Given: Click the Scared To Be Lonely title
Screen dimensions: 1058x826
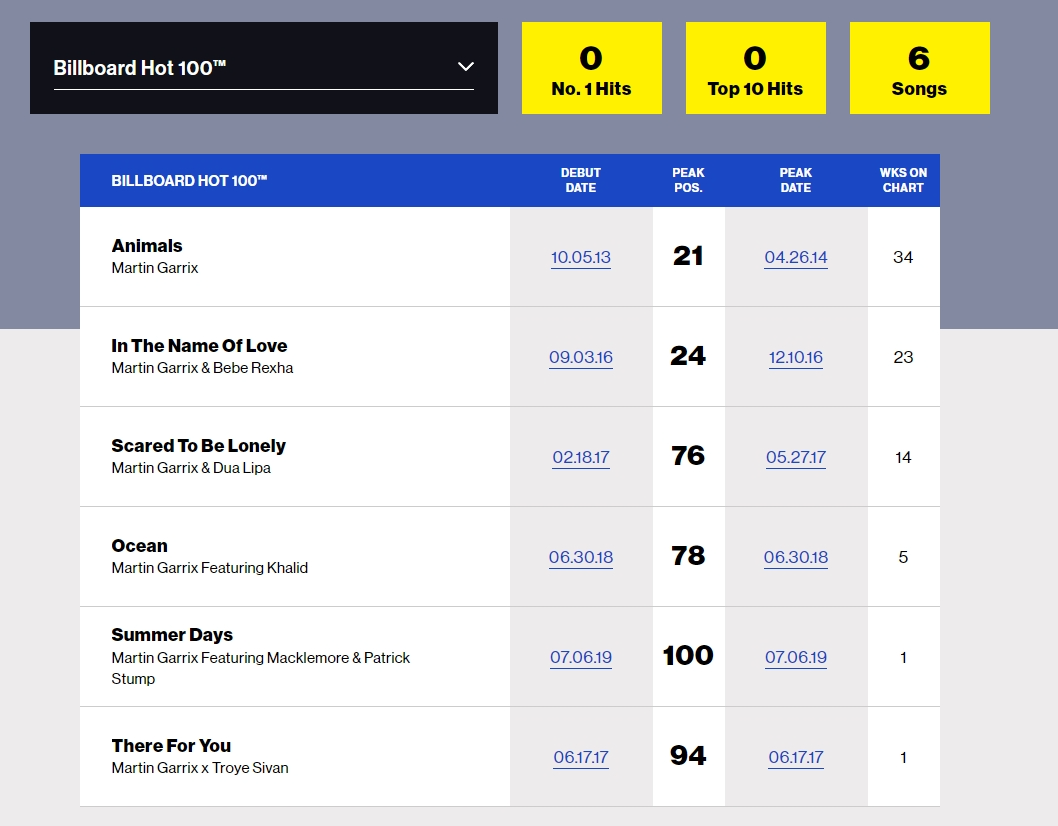Looking at the screenshot, I should 198,445.
